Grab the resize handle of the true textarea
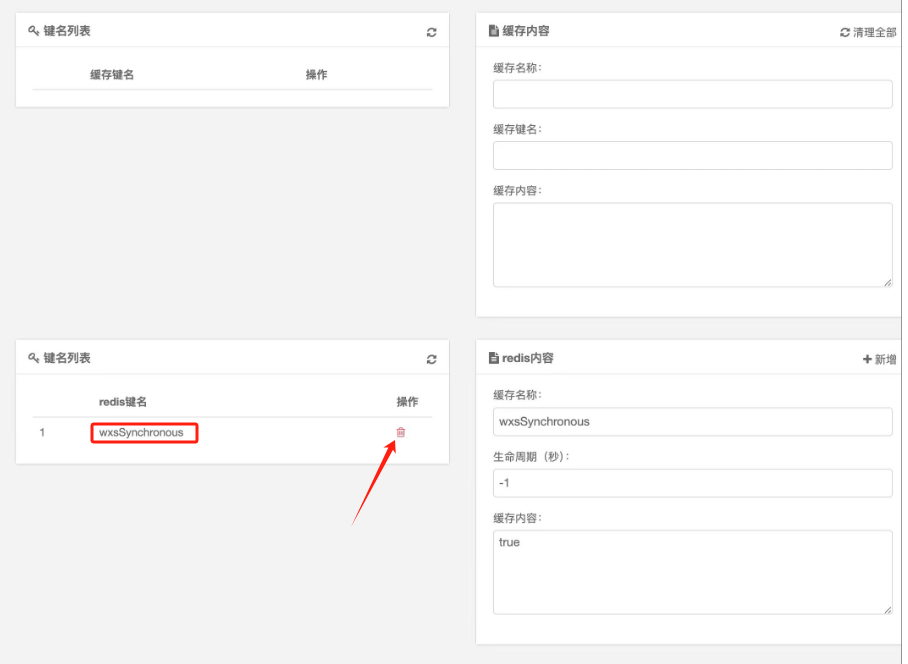This screenshot has height=664, width=908. (x=887, y=609)
